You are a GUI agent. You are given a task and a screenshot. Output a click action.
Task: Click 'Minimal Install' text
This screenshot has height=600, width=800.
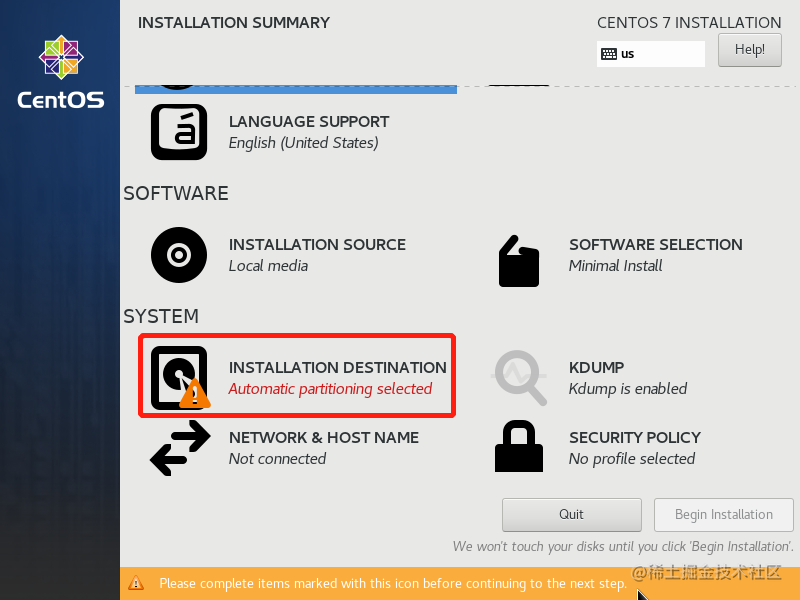[615, 266]
